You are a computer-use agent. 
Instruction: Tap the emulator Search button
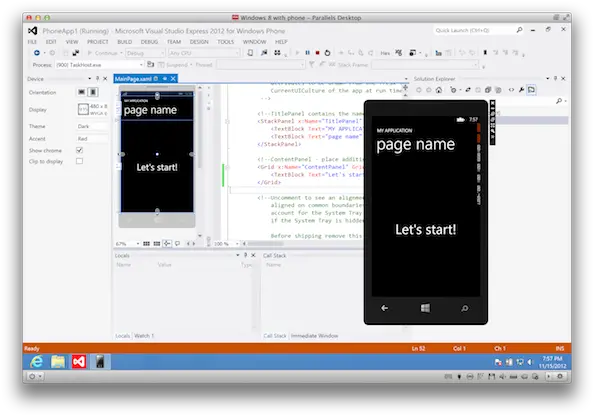[465, 308]
